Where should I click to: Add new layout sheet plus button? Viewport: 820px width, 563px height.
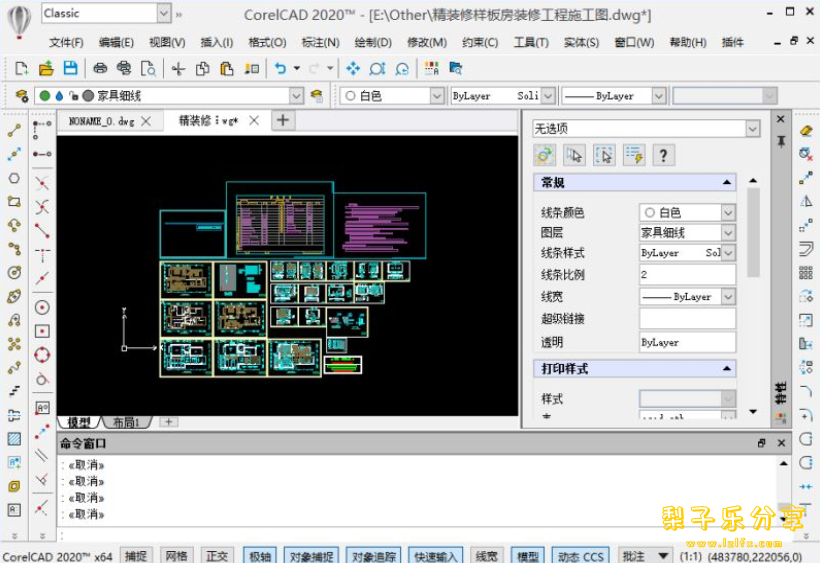point(169,421)
